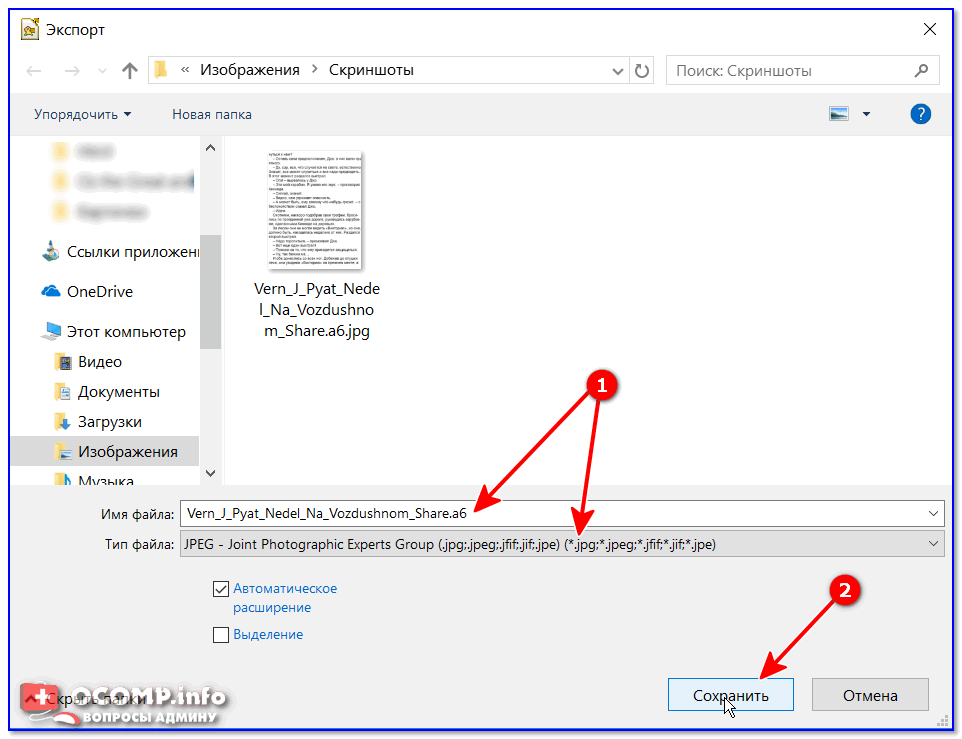962x739 pixels.
Task: Close the Экспорт dialog
Action: click(929, 29)
